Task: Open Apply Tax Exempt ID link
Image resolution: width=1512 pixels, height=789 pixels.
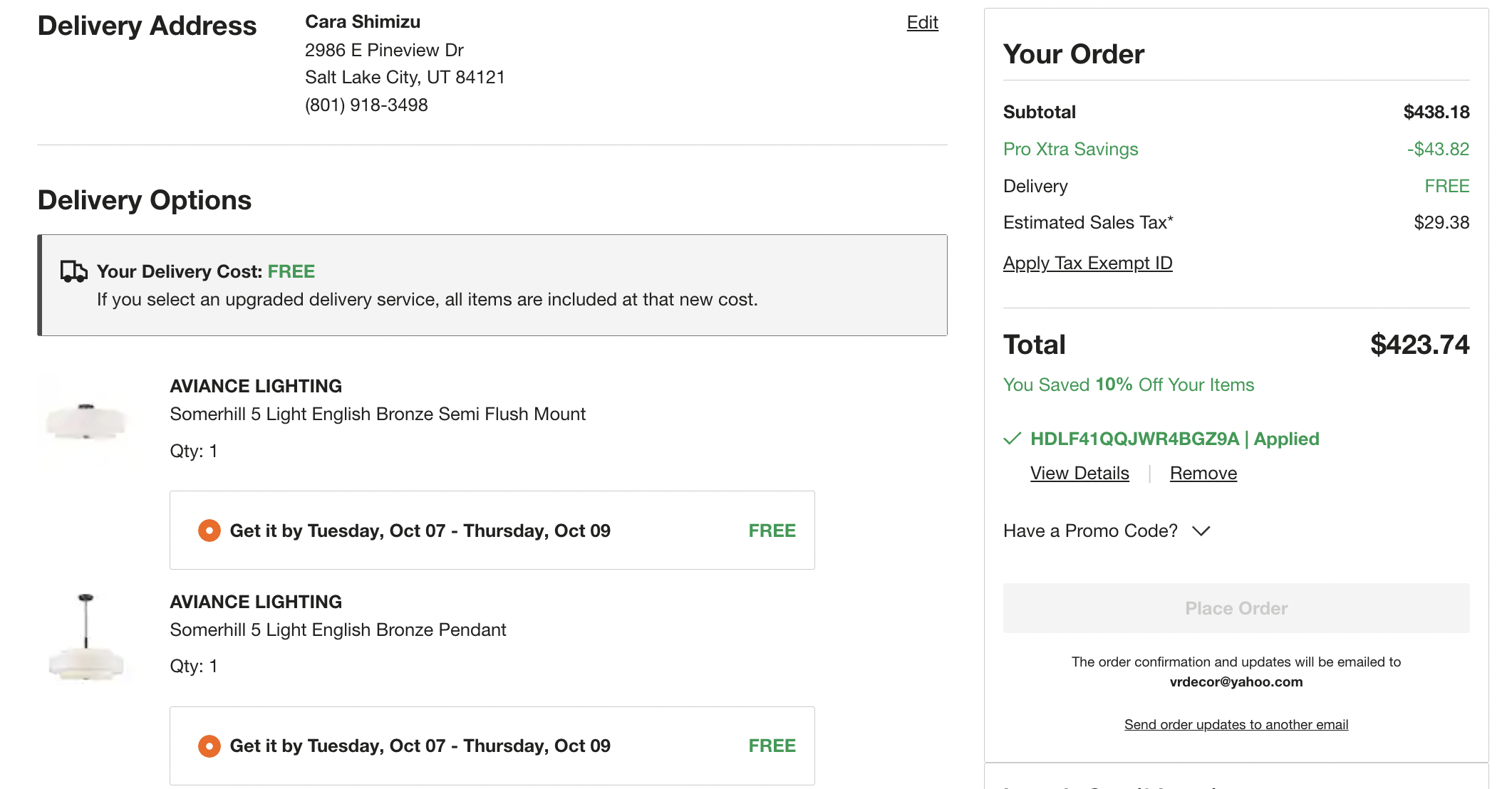Action: pos(1087,263)
